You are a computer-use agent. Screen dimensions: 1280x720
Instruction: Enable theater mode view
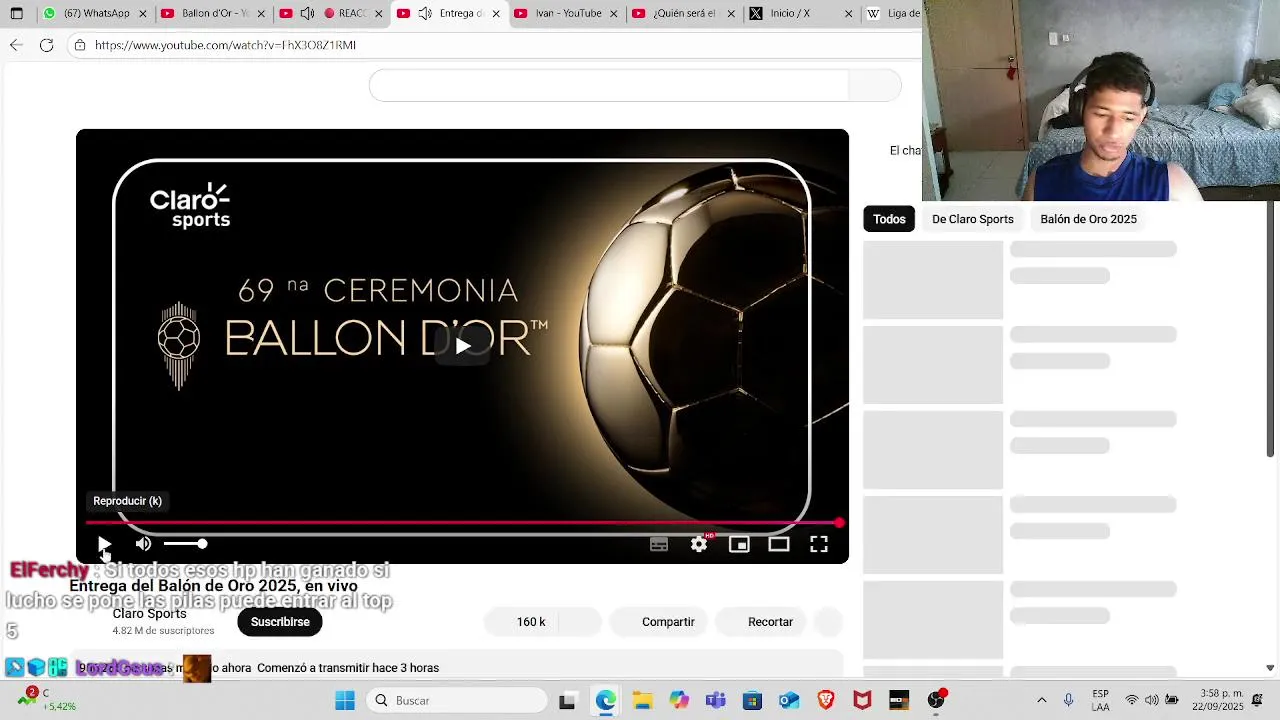779,544
